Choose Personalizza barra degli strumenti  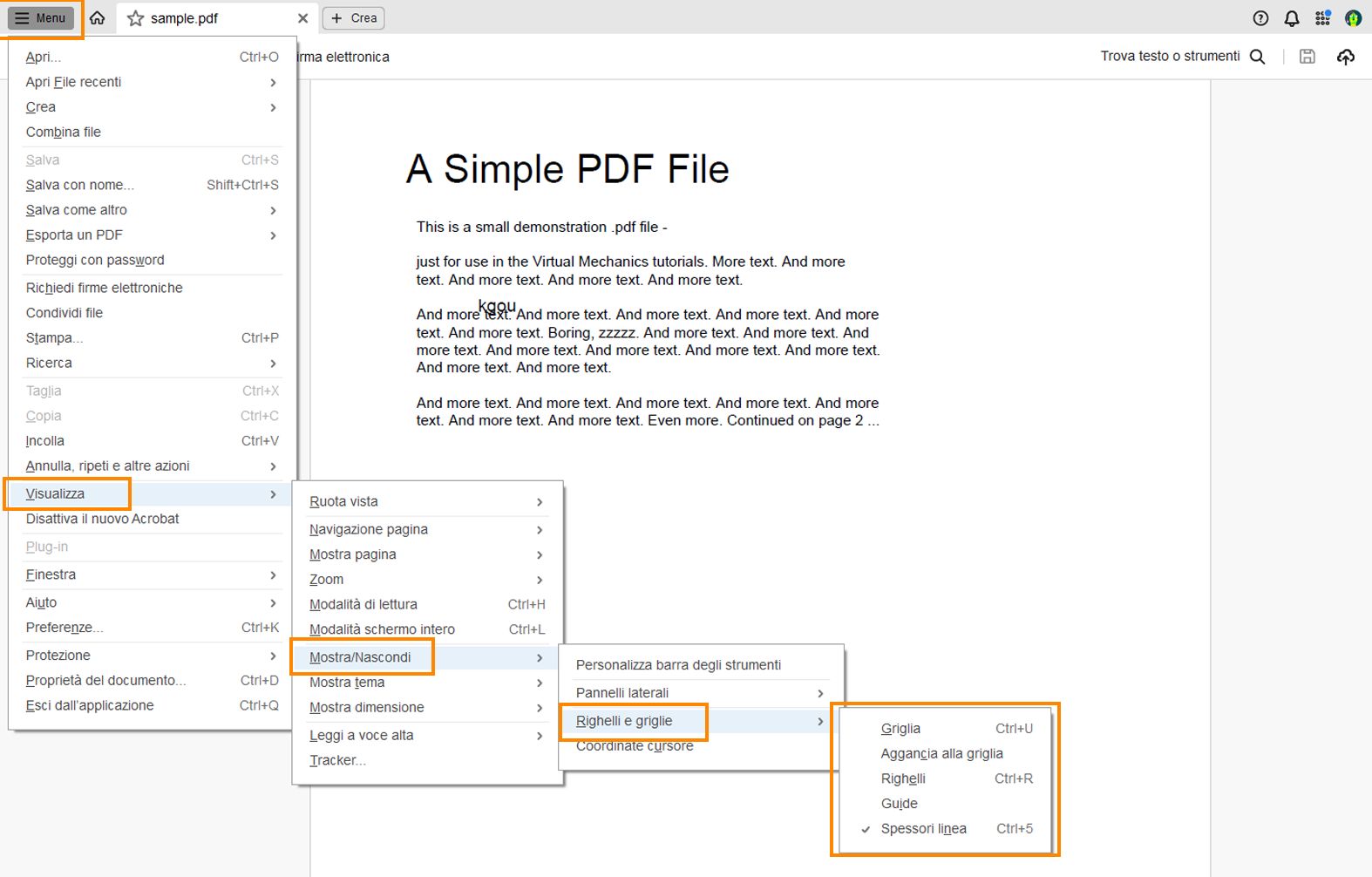point(701,665)
